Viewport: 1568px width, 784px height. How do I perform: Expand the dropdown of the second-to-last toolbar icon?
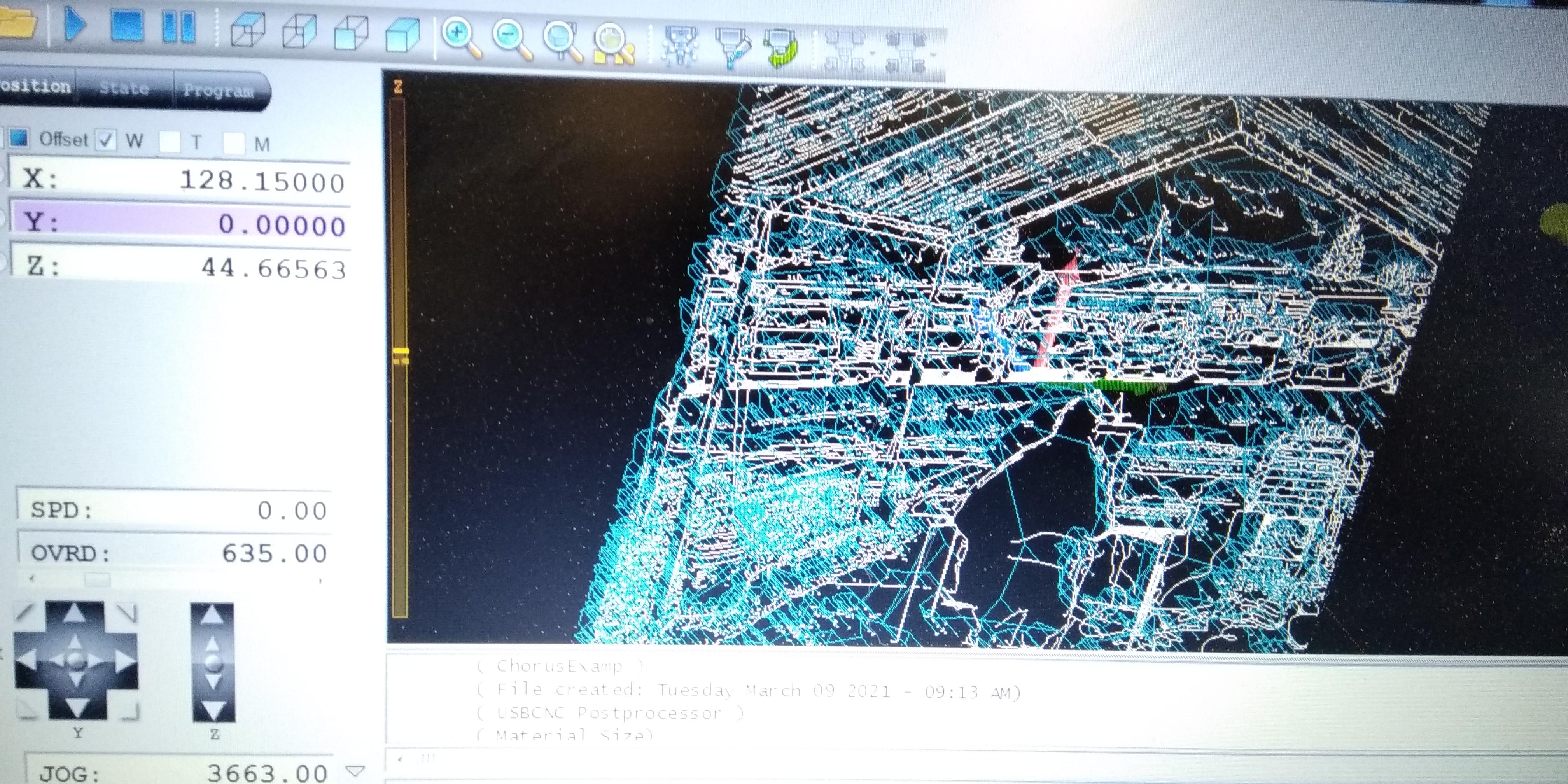872,54
